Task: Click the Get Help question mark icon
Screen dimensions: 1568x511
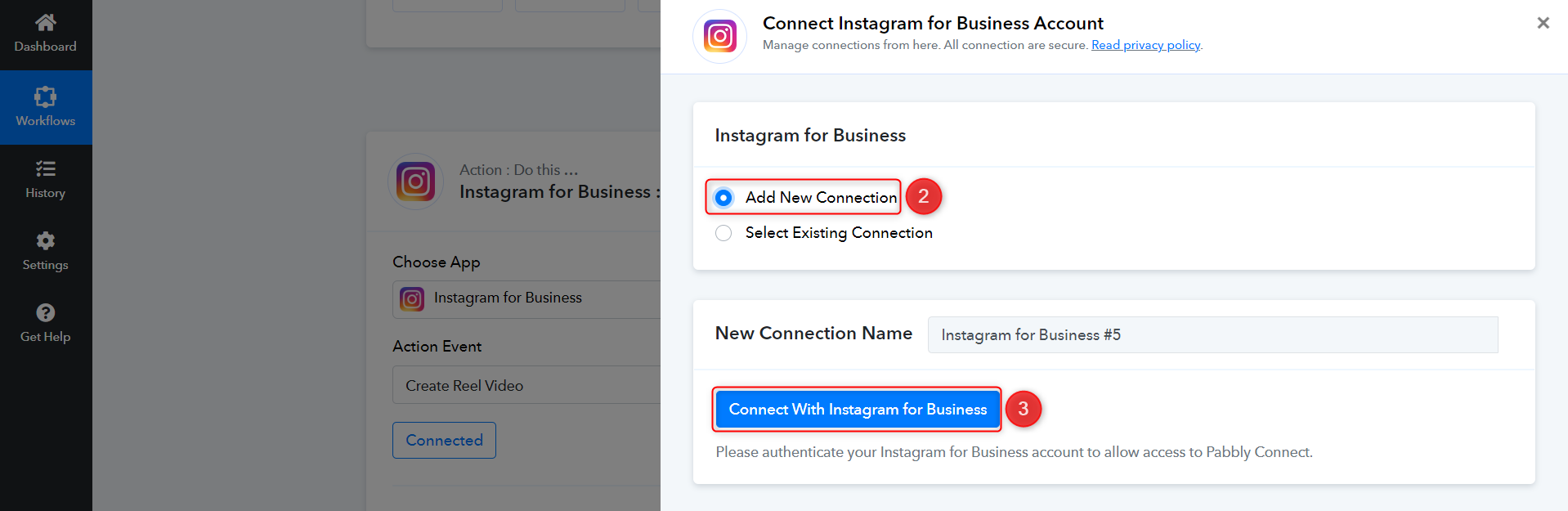Action: pyautogui.click(x=46, y=312)
